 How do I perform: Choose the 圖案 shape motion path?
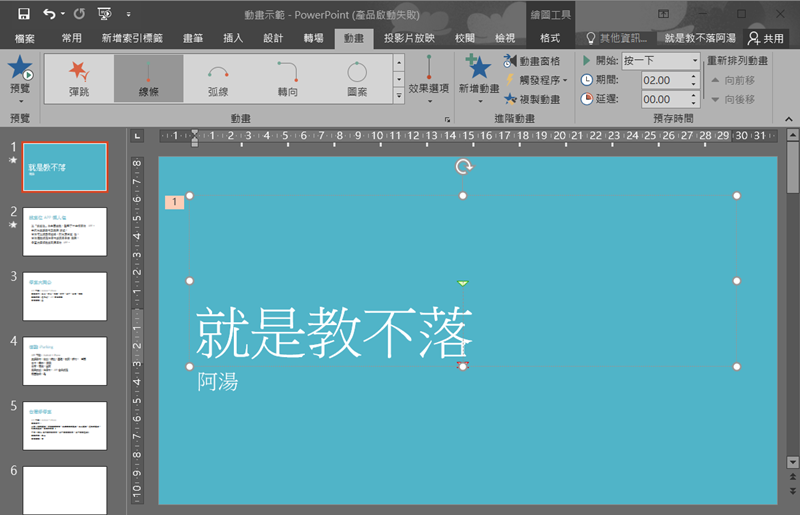click(x=357, y=77)
